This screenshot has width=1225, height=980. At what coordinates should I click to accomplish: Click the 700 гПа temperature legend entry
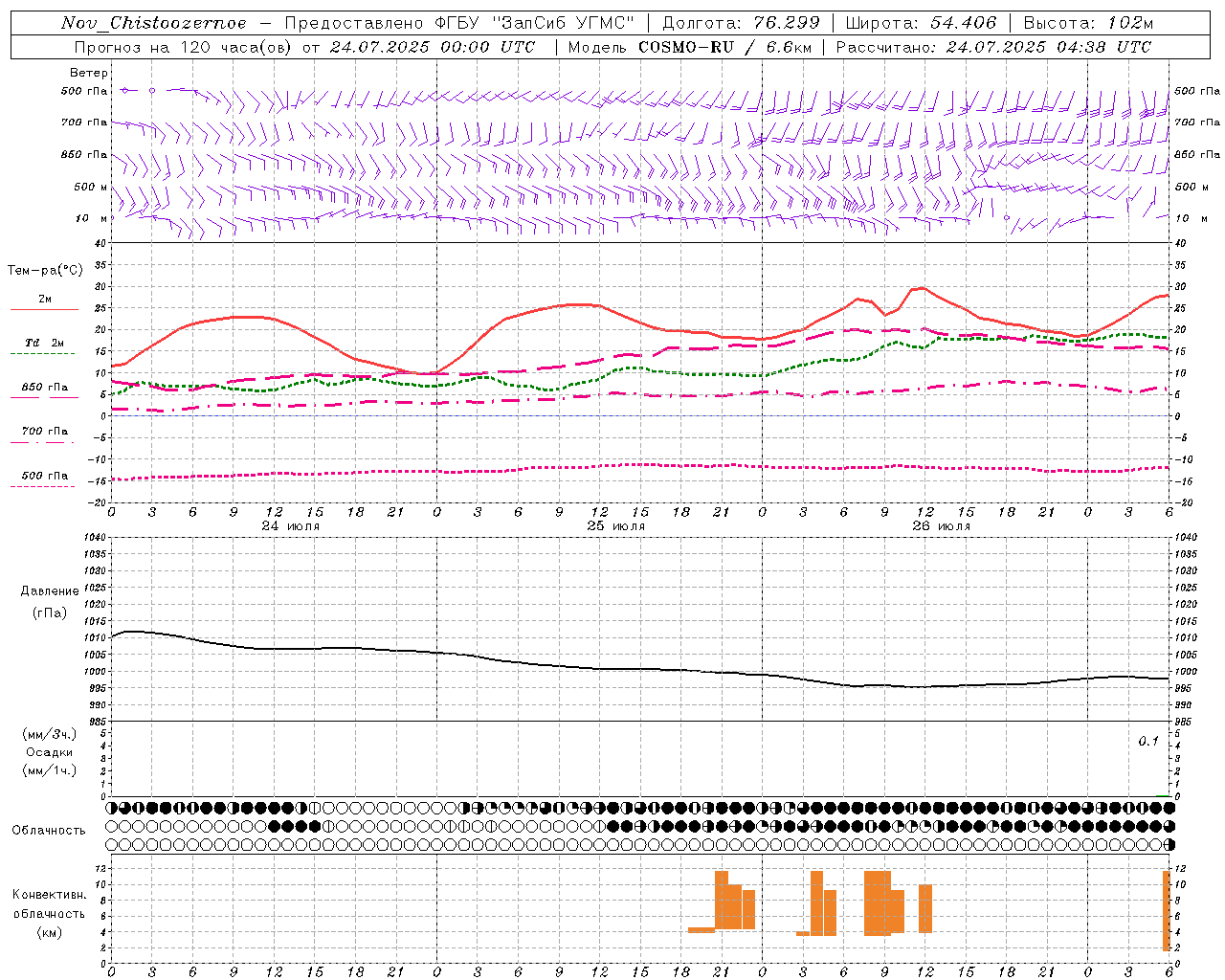(45, 431)
